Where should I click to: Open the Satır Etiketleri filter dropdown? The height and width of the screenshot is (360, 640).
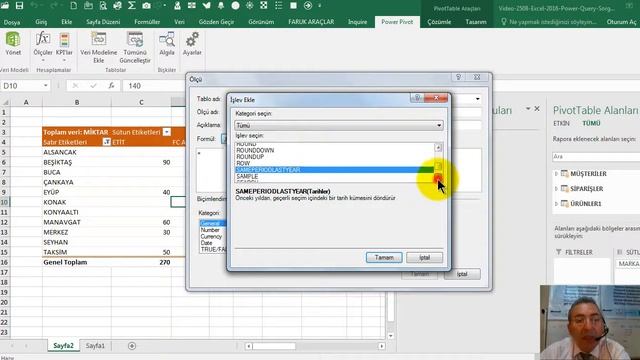pos(107,142)
